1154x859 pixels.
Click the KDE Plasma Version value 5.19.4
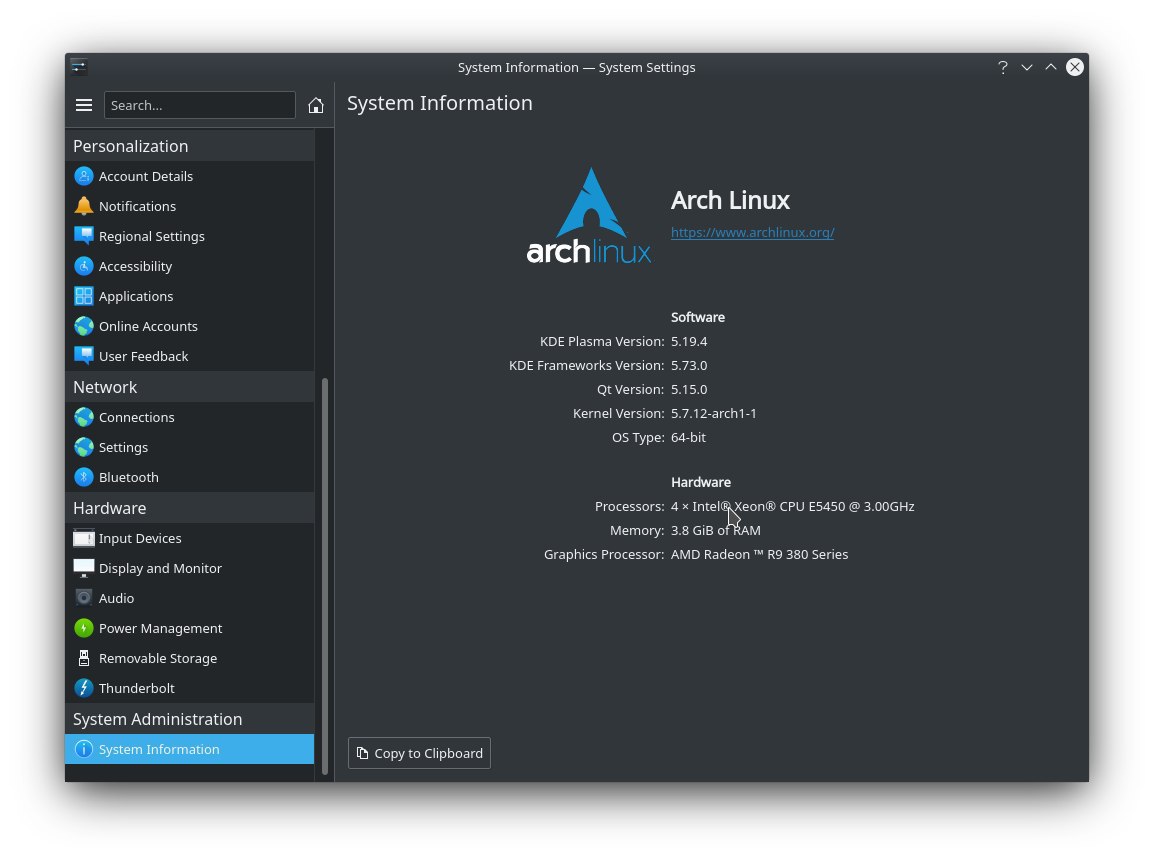689,342
